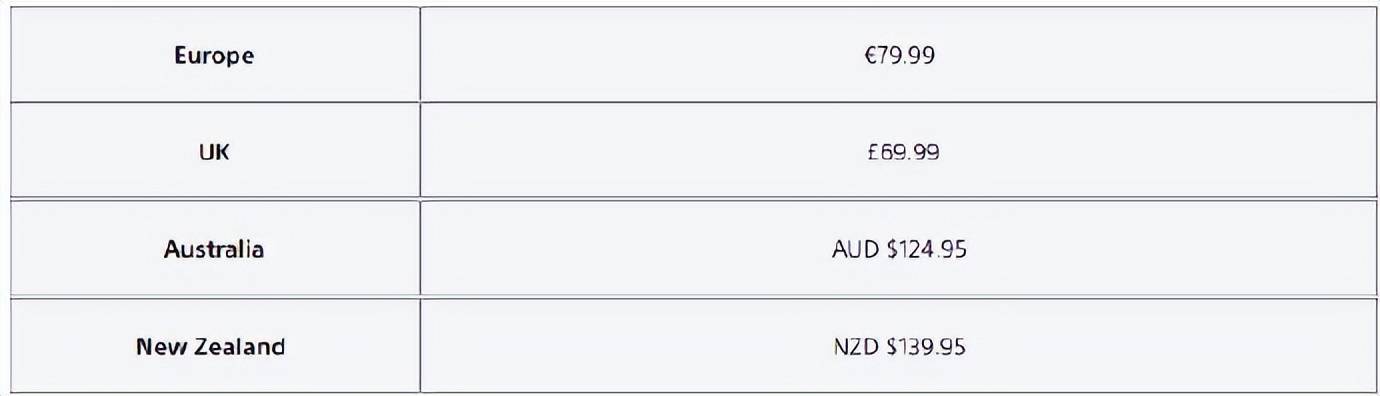Click the AUD $124.95 price text
Image resolution: width=1380 pixels, height=396 pixels.
coord(899,249)
